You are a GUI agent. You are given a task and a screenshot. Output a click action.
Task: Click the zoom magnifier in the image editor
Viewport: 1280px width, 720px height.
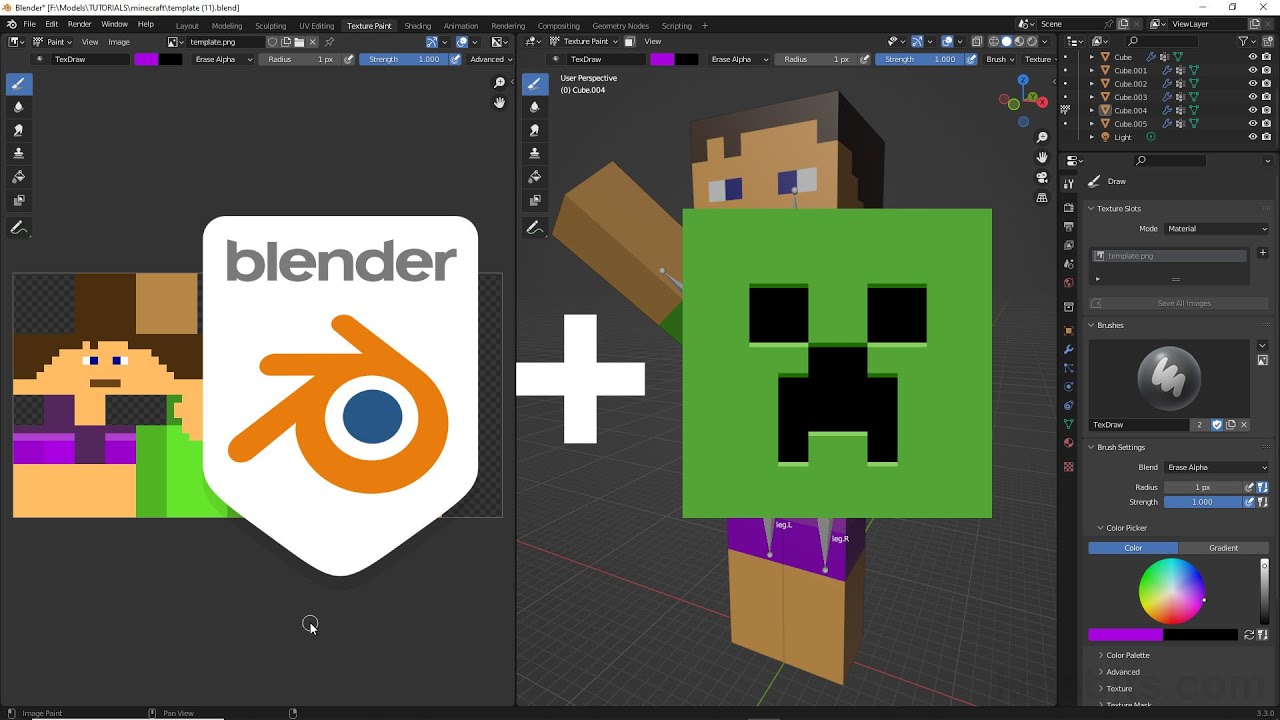500,83
